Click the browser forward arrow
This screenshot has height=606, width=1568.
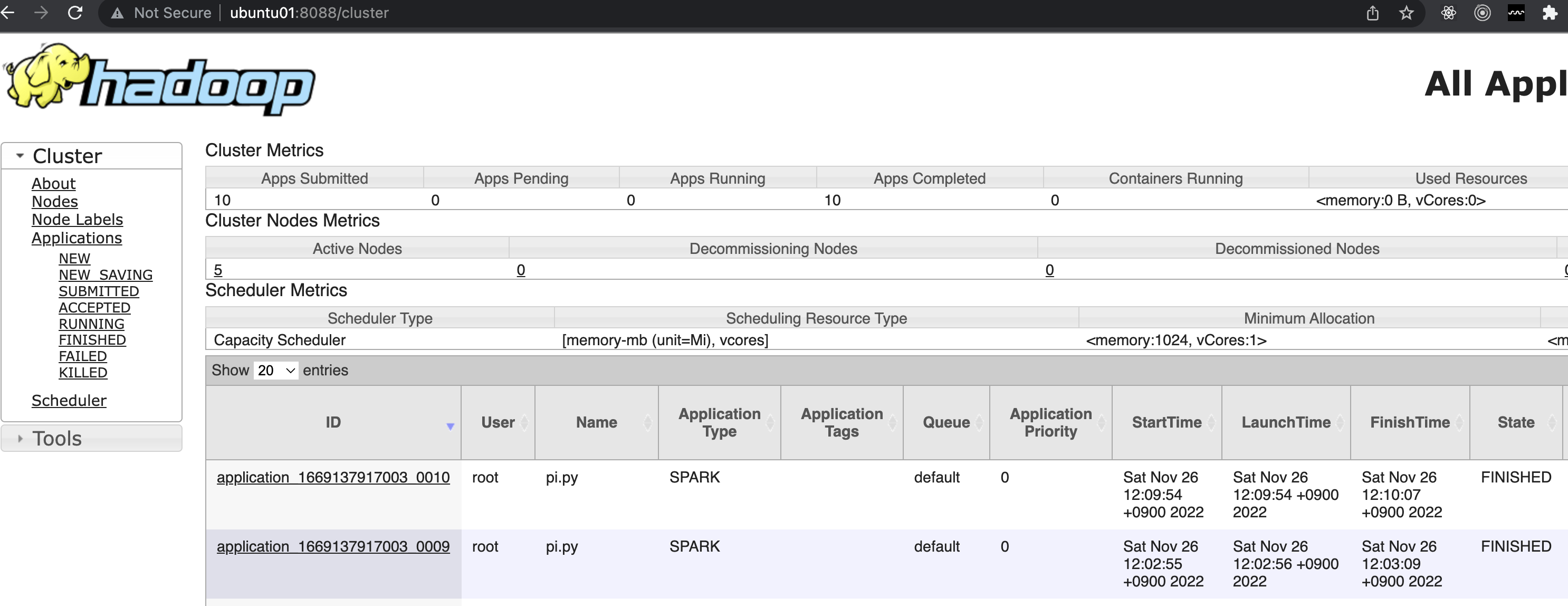[41, 13]
